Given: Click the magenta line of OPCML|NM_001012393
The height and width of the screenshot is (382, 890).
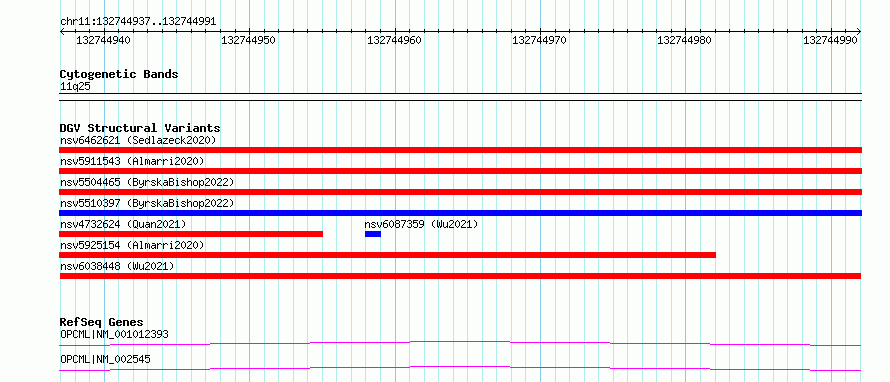Looking at the screenshot, I should tap(460, 343).
